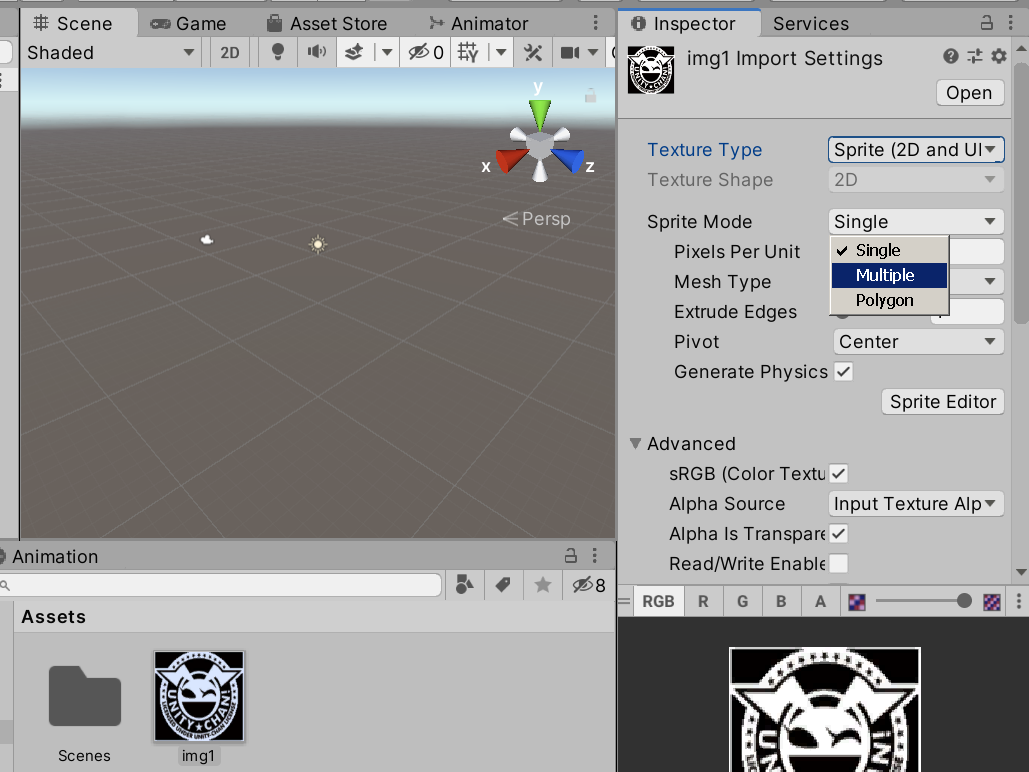
Task: Open the scene camera settings dropdown arrow
Action: pos(593,53)
